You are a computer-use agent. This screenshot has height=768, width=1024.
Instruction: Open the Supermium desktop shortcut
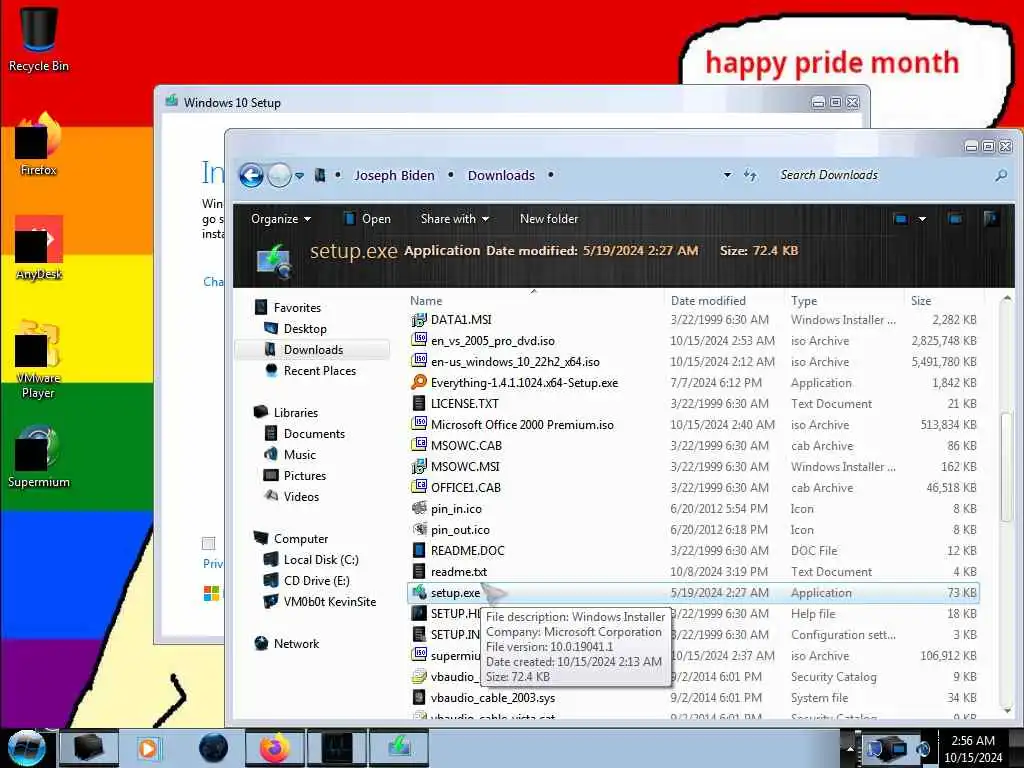(39, 457)
